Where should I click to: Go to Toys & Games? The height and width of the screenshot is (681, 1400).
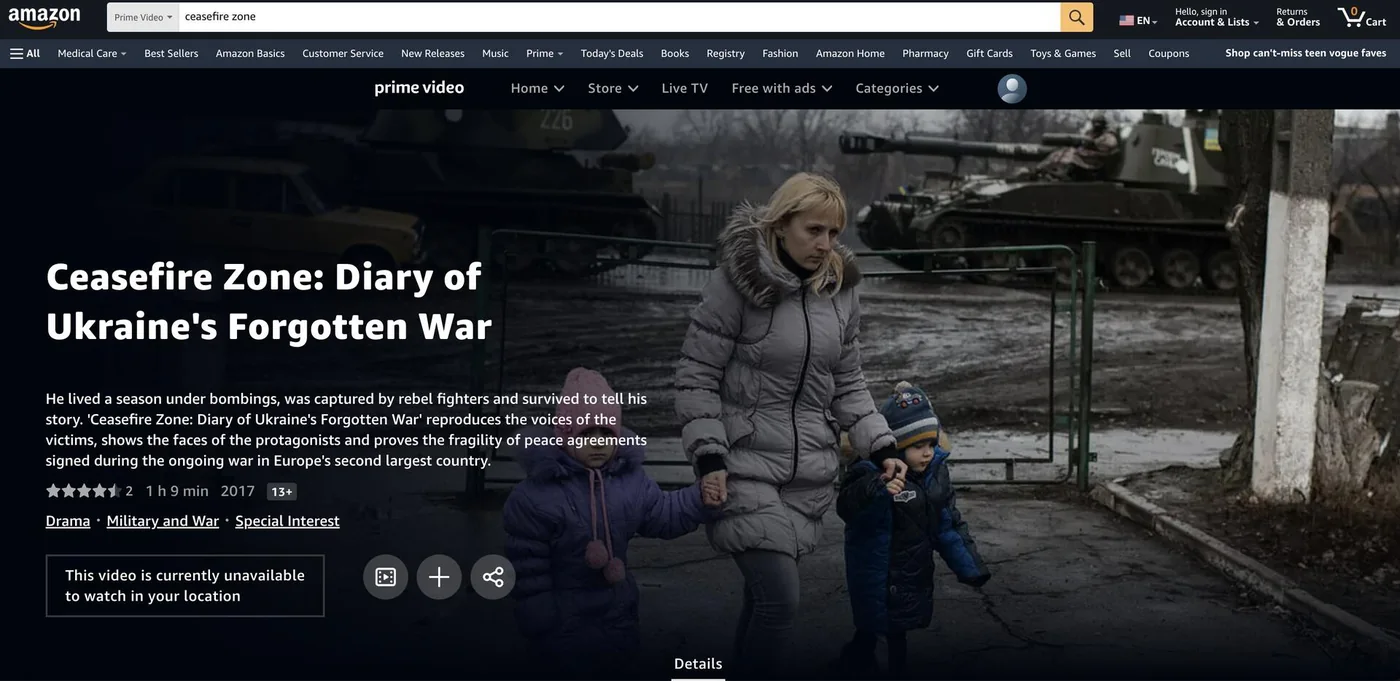click(x=1063, y=53)
